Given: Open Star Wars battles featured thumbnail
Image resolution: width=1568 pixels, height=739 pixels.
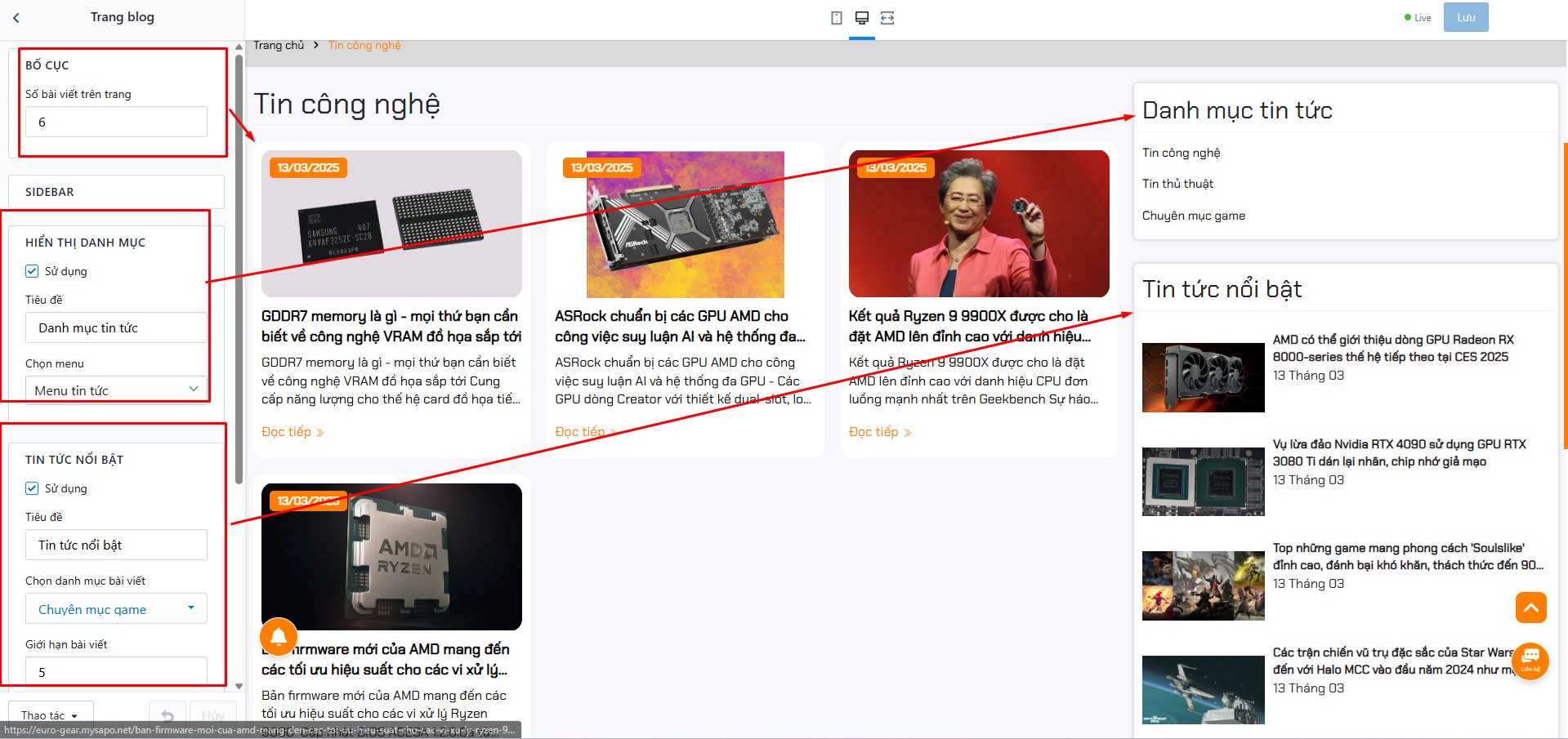Looking at the screenshot, I should [1203, 690].
